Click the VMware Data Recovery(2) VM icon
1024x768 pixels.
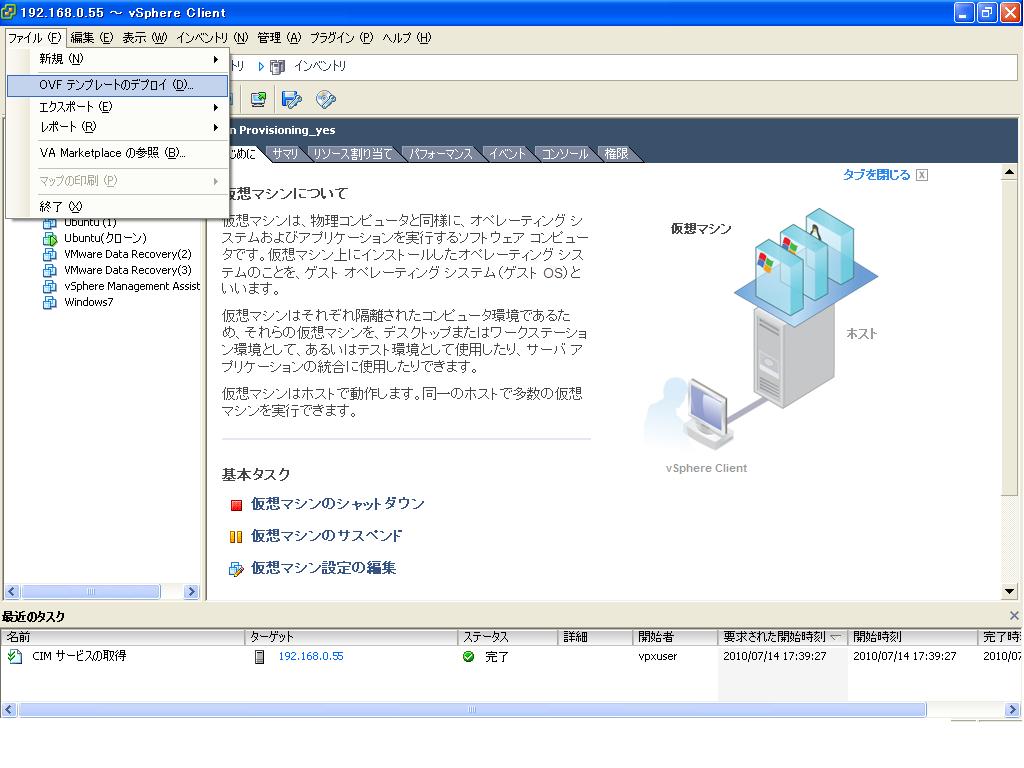point(50,254)
